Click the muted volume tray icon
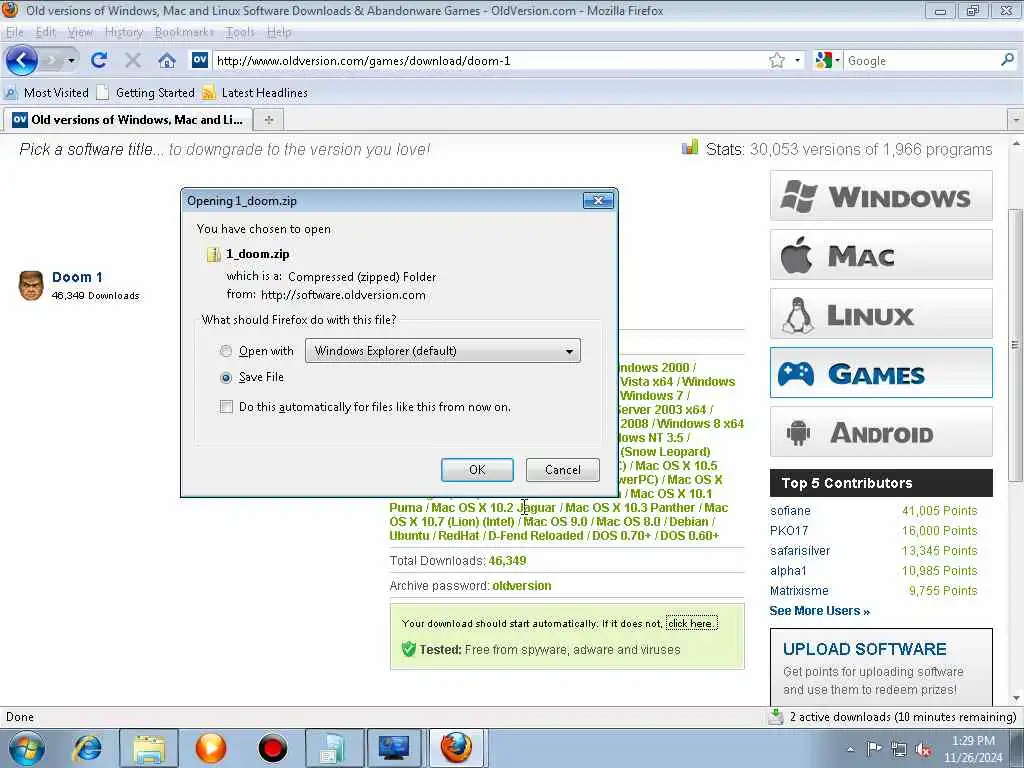Image resolution: width=1024 pixels, height=768 pixels. tap(923, 749)
